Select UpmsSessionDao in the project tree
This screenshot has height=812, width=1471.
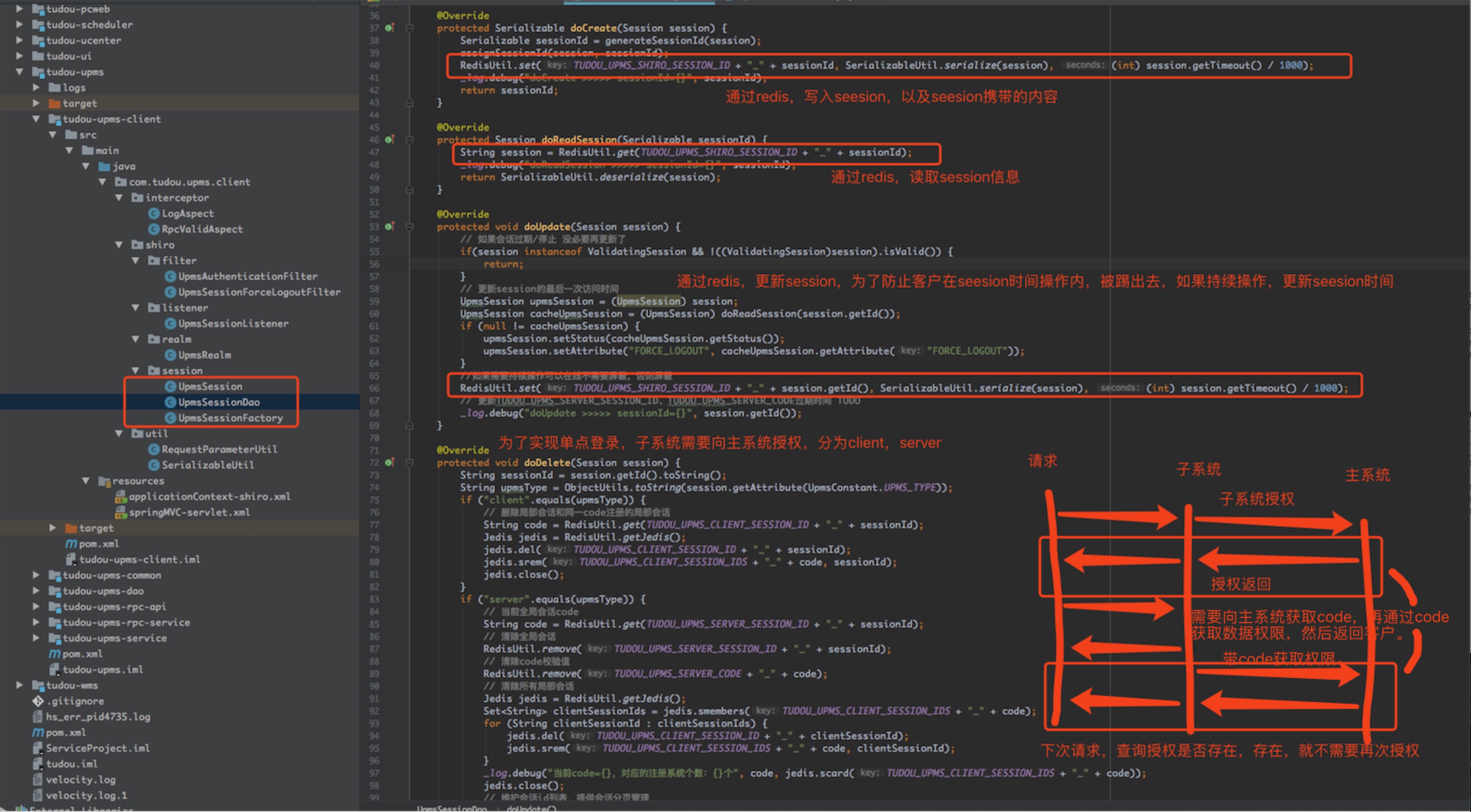click(x=179, y=402)
